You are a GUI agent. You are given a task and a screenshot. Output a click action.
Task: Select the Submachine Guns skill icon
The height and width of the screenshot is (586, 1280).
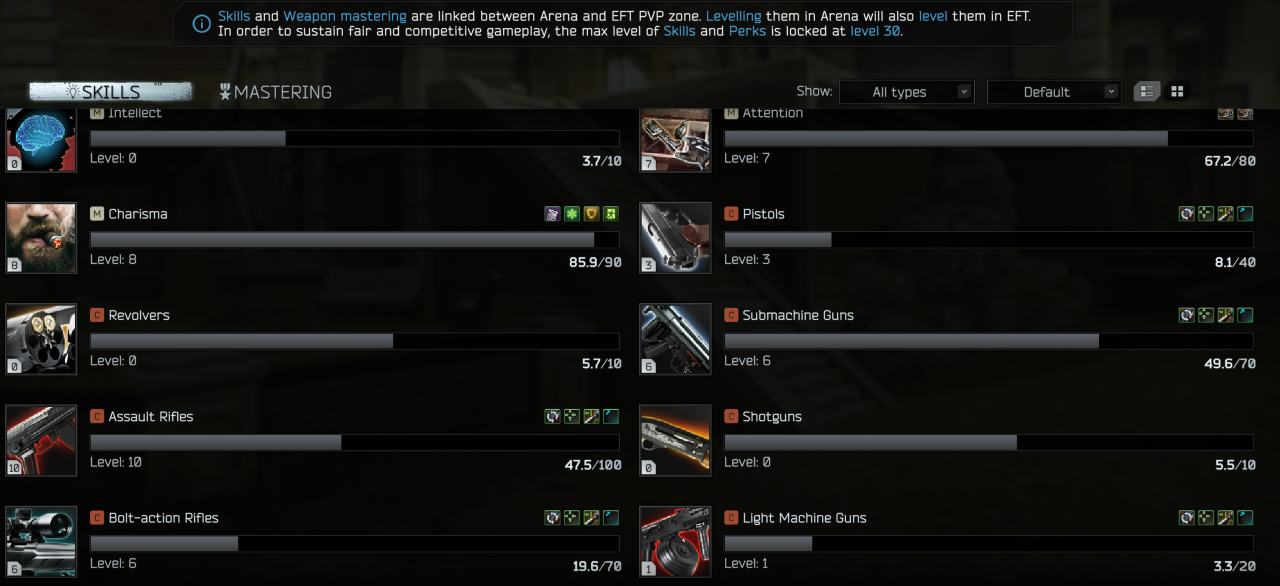click(x=675, y=339)
